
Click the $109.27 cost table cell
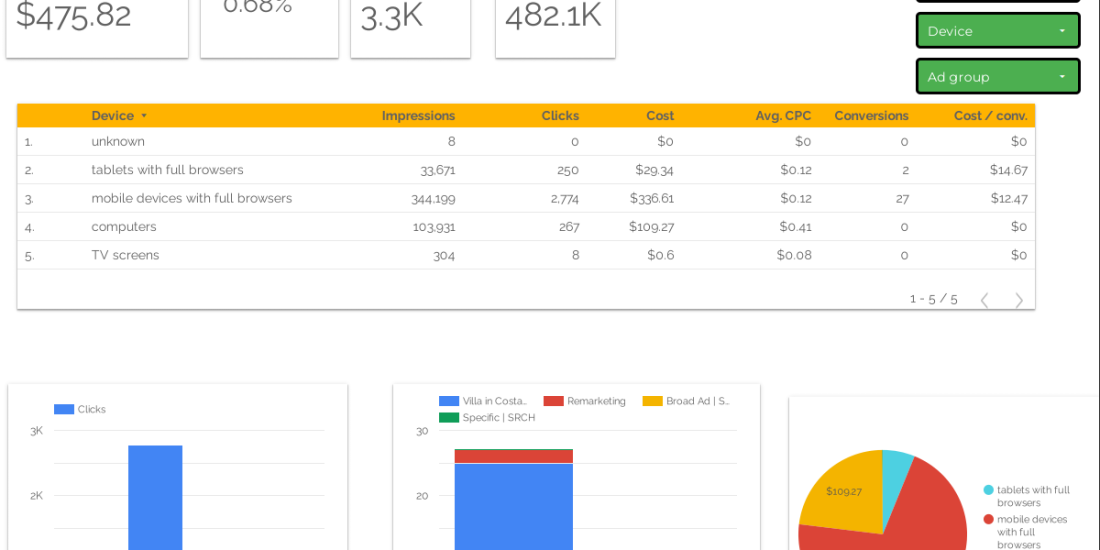652,227
